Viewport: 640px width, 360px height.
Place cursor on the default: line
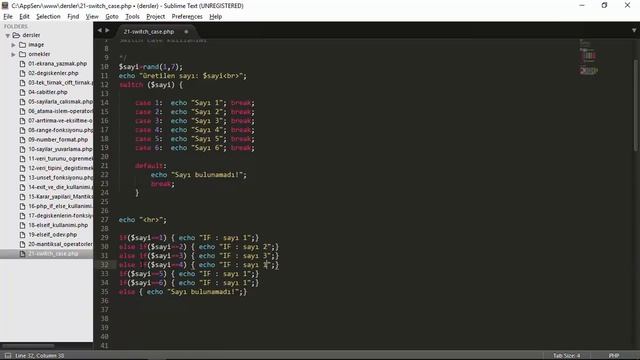(151, 166)
